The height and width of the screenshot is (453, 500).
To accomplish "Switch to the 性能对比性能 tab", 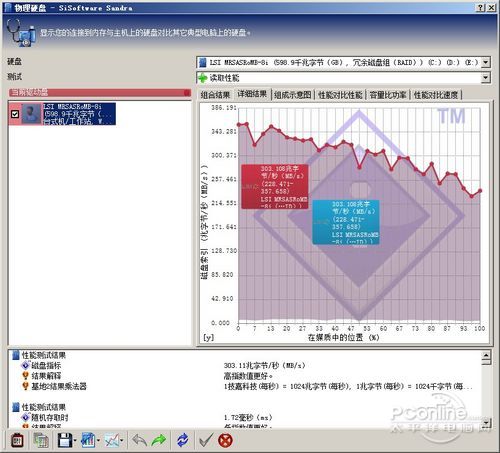I will (340, 95).
